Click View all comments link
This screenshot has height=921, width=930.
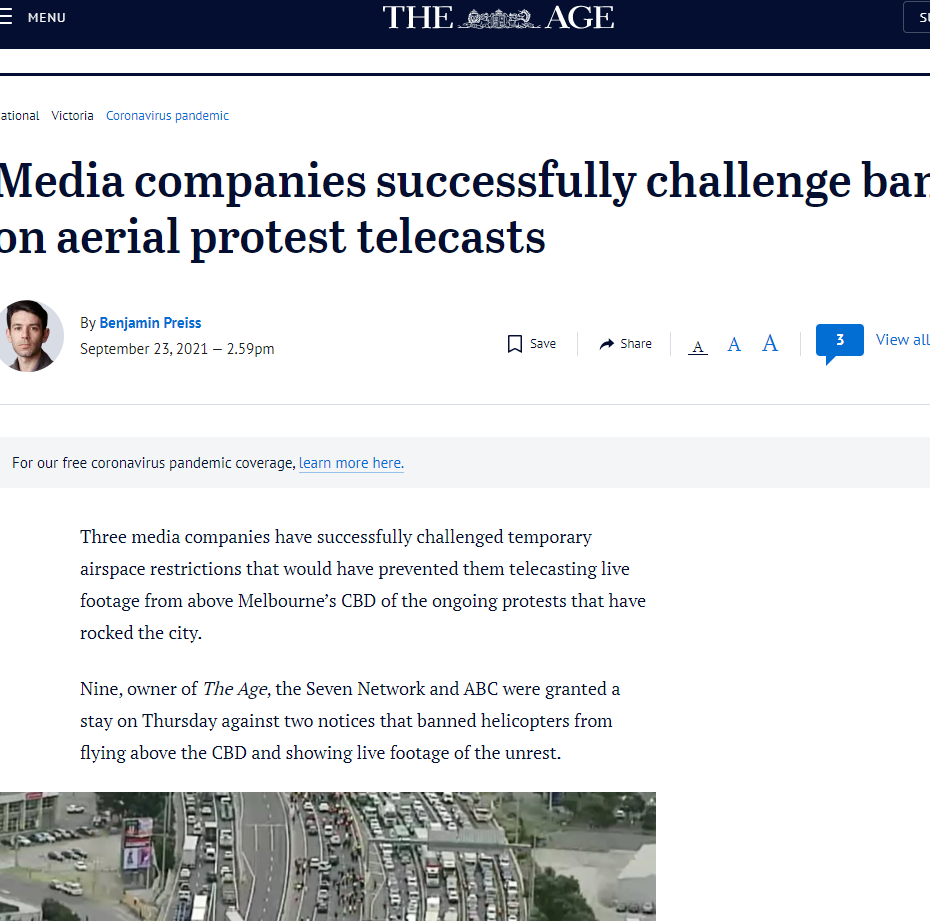coord(902,340)
